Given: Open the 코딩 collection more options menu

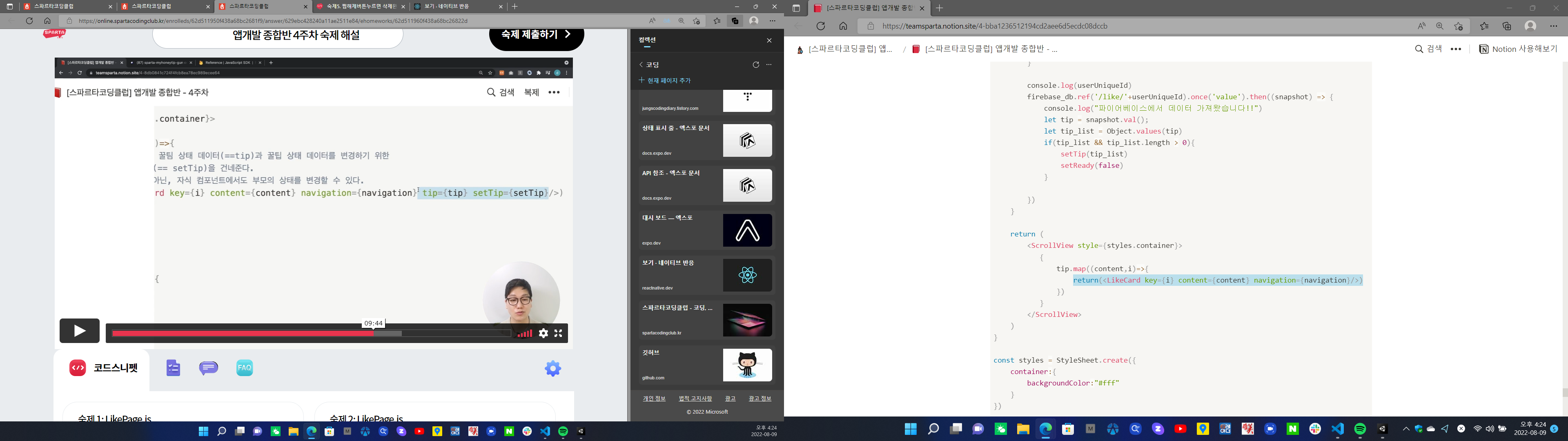Looking at the screenshot, I should click(769, 65).
